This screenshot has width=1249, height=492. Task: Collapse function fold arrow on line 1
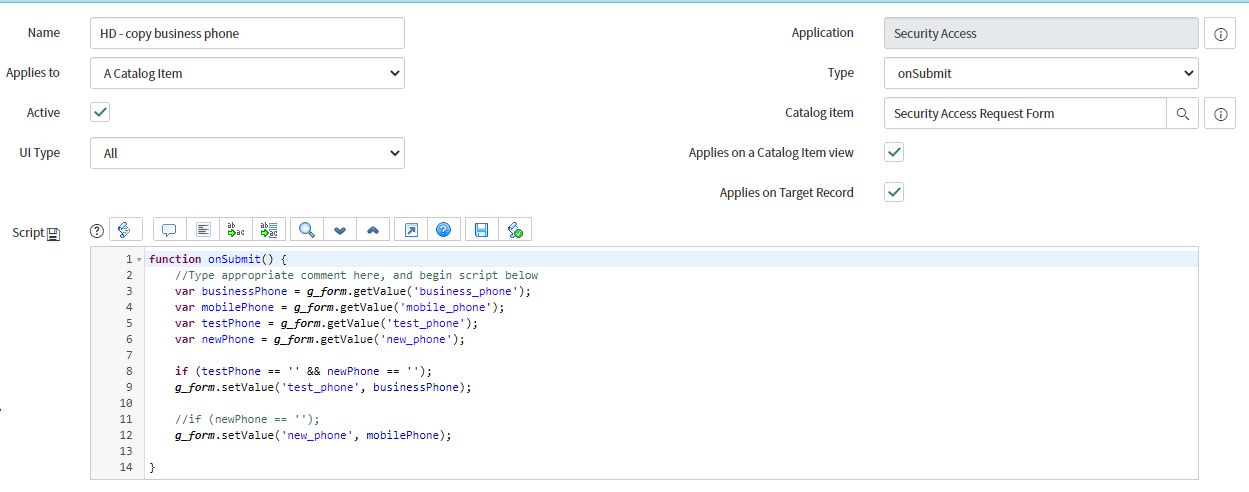click(139, 260)
